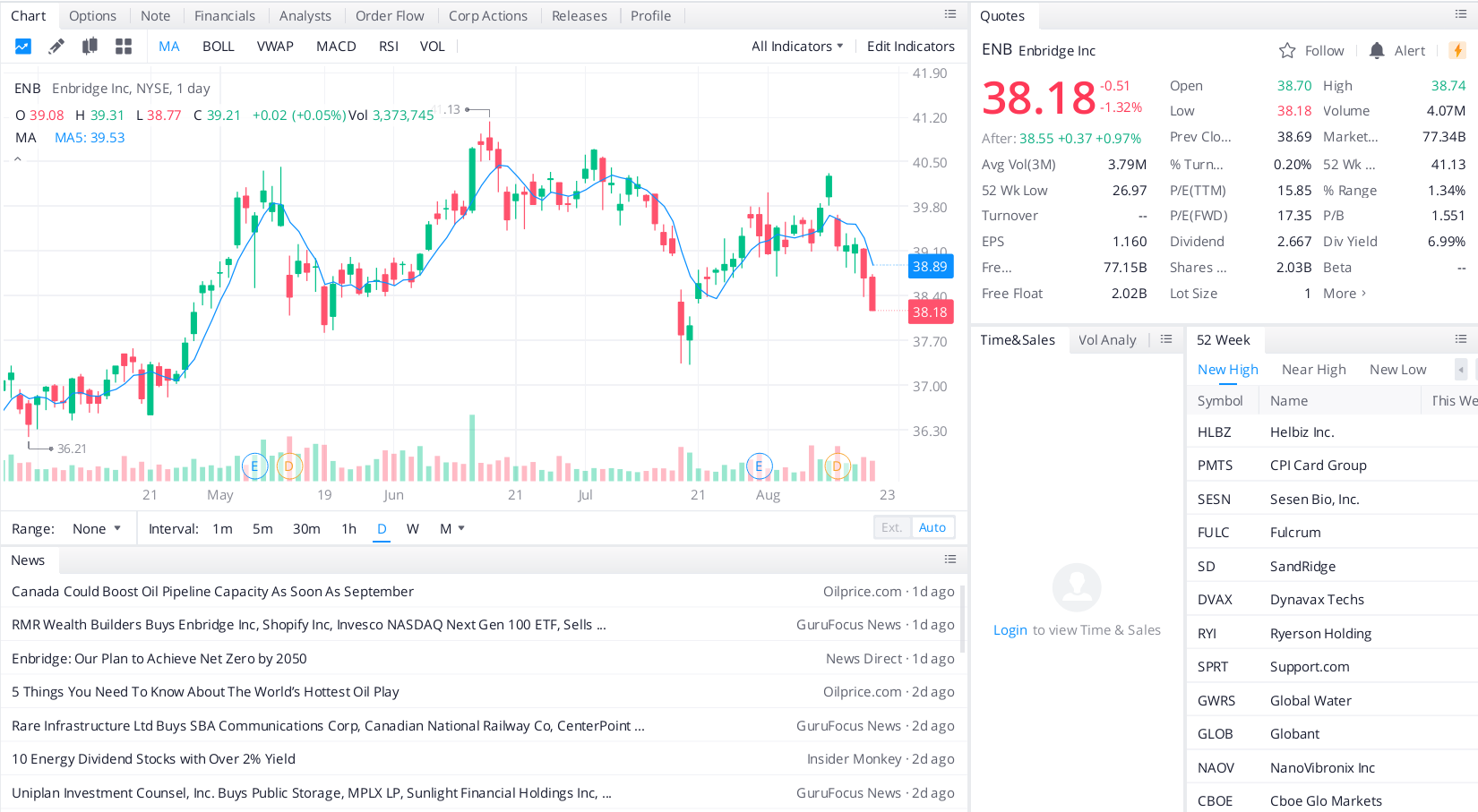Open the Profile tab

[x=651, y=16]
